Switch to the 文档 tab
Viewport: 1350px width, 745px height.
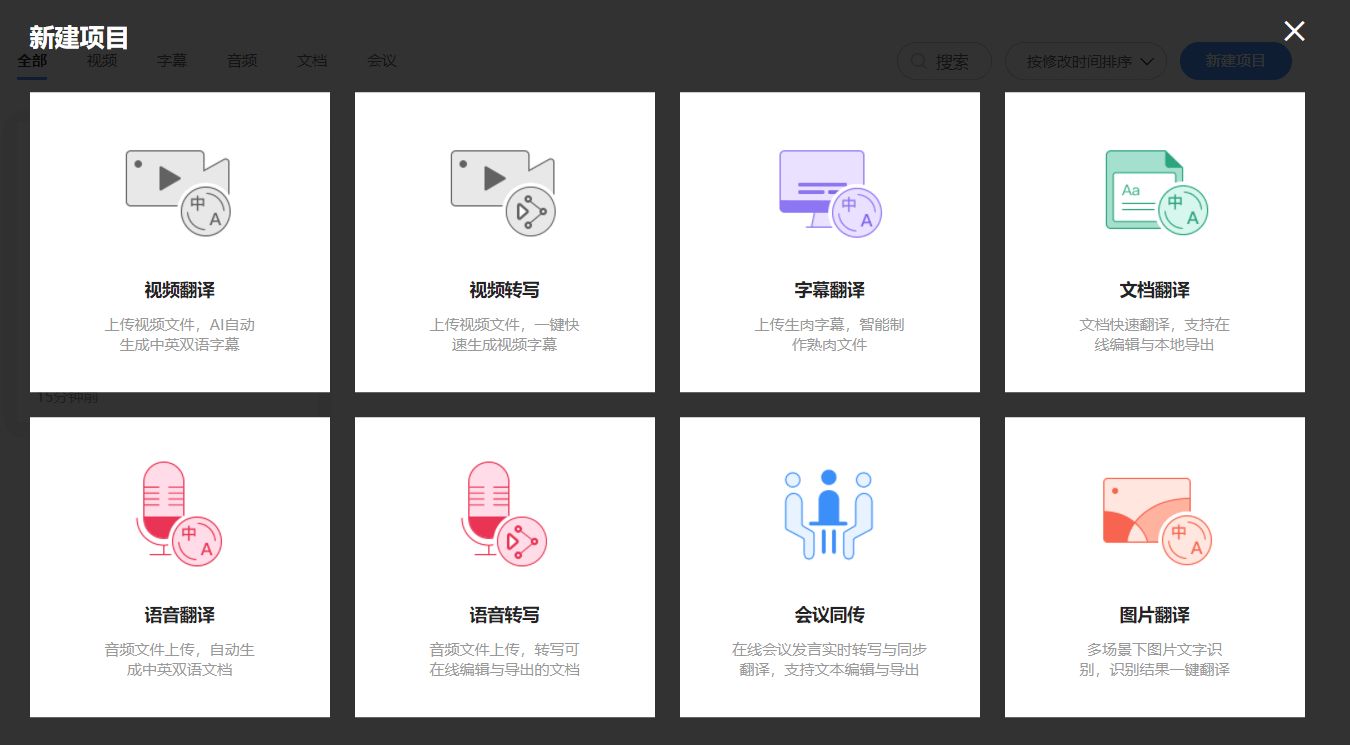coord(312,61)
